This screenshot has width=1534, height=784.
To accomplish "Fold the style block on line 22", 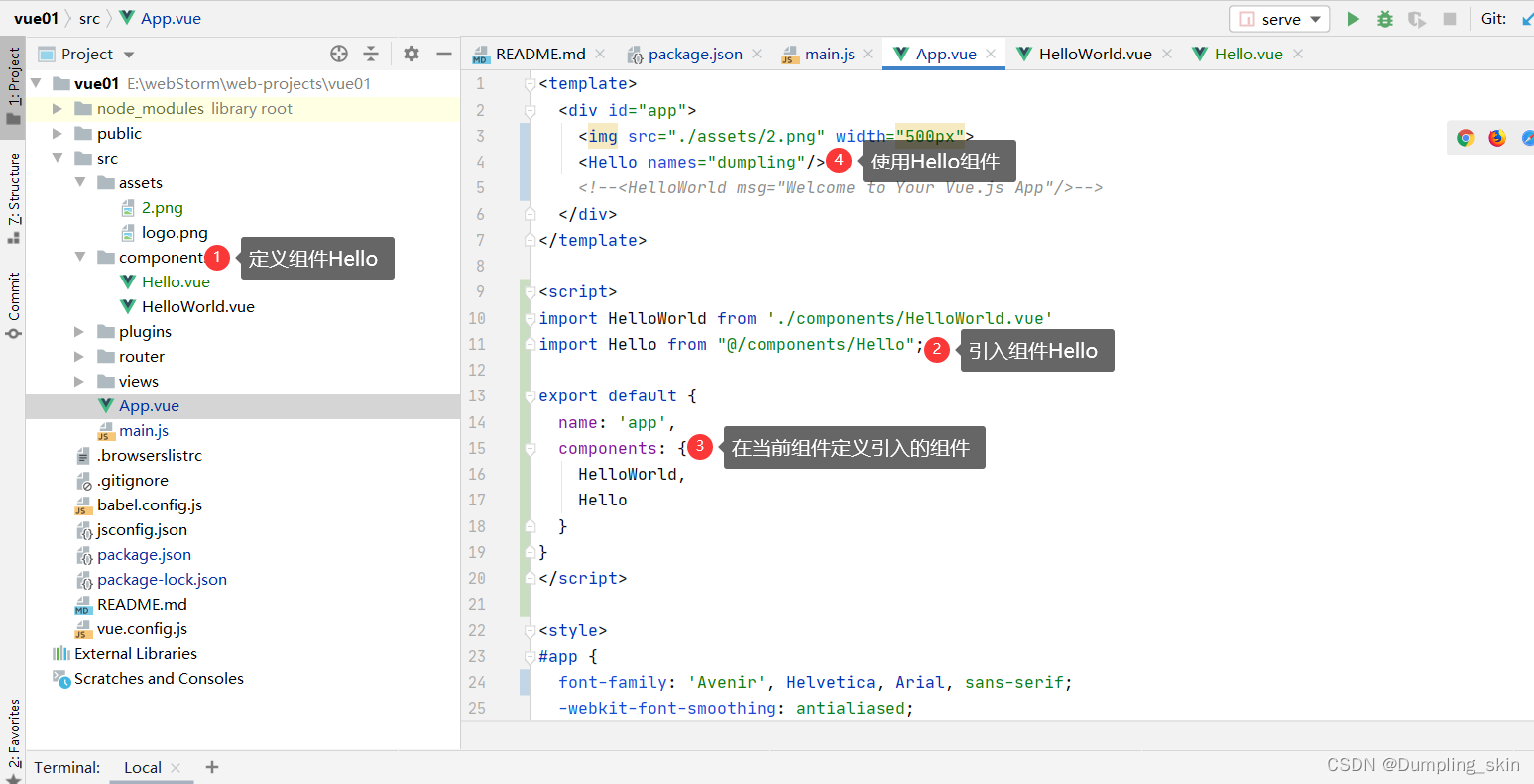I will 530,631.
